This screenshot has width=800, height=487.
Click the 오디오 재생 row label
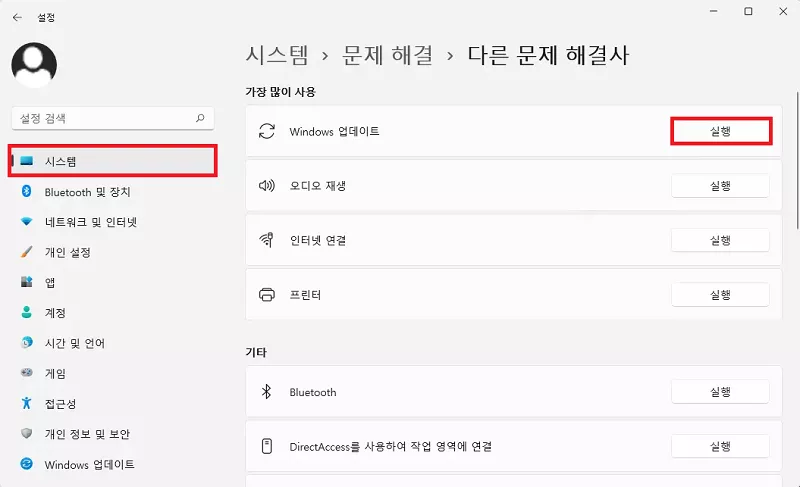tap(318, 186)
